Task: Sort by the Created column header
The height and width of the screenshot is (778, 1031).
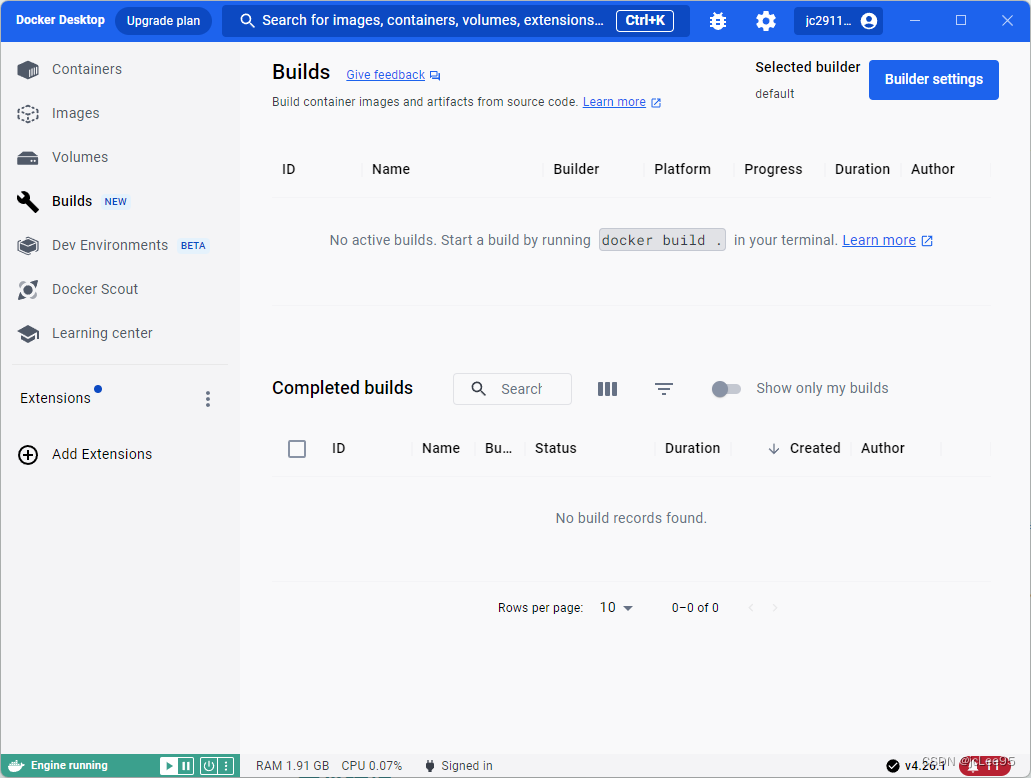Action: pos(815,449)
